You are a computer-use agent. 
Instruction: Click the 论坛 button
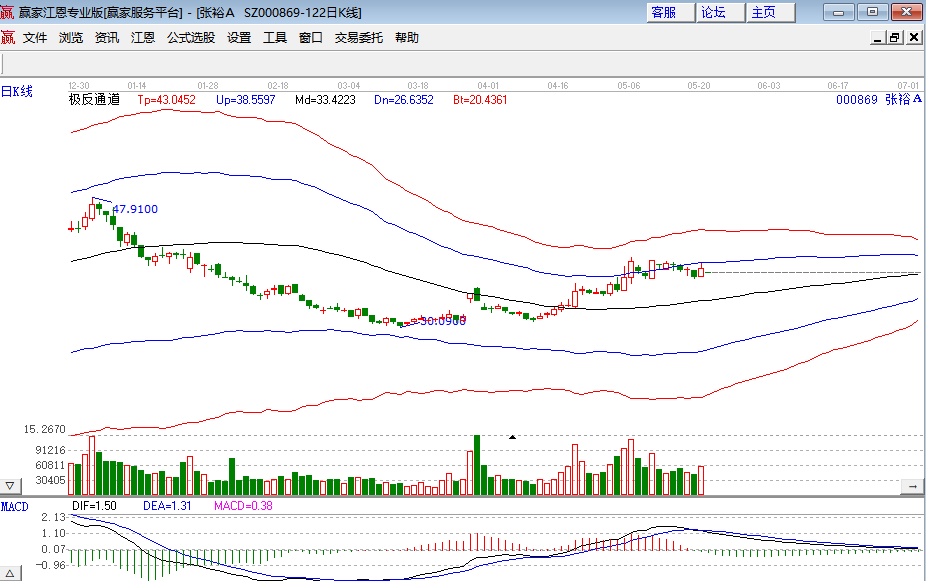tap(714, 13)
